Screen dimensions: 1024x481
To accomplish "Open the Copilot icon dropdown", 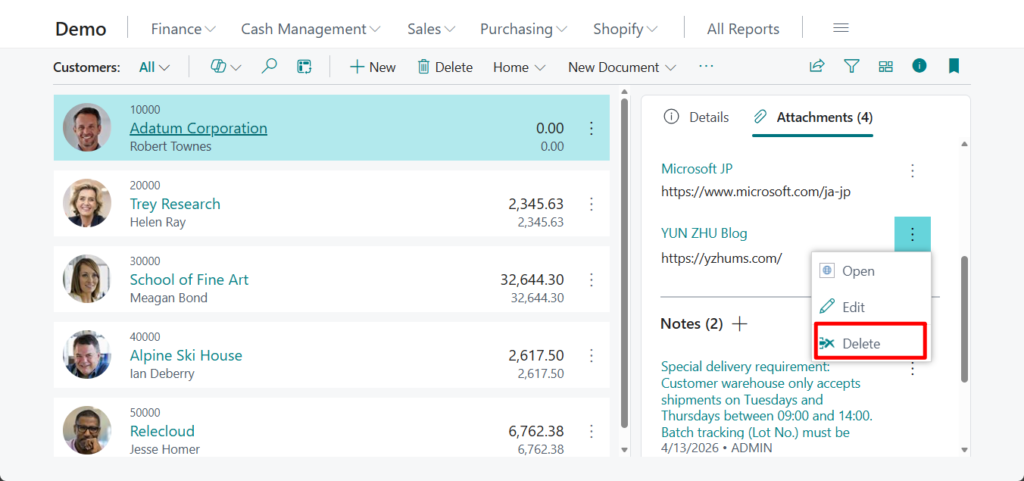I will click(x=226, y=67).
